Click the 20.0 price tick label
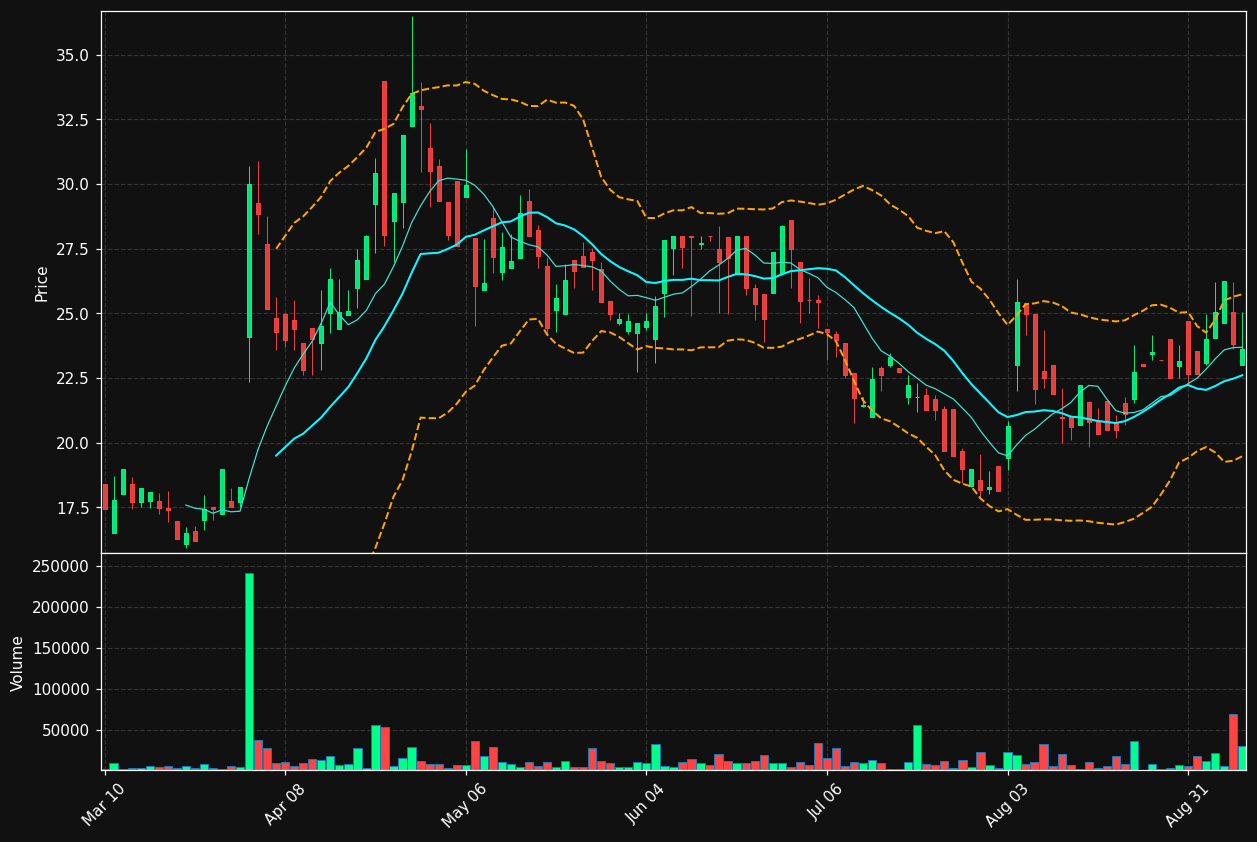 pyautogui.click(x=71, y=444)
